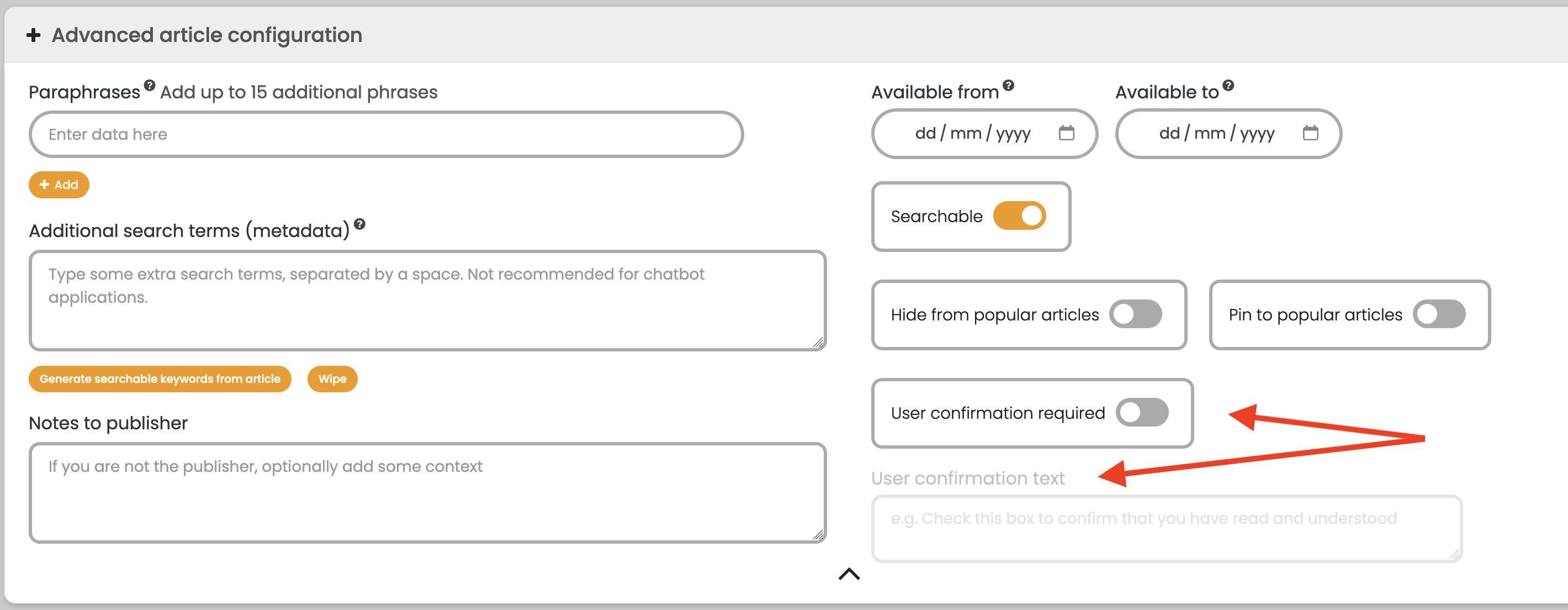Click the Available from date field
Viewport: 1568px width, 610px height.
[x=984, y=134]
